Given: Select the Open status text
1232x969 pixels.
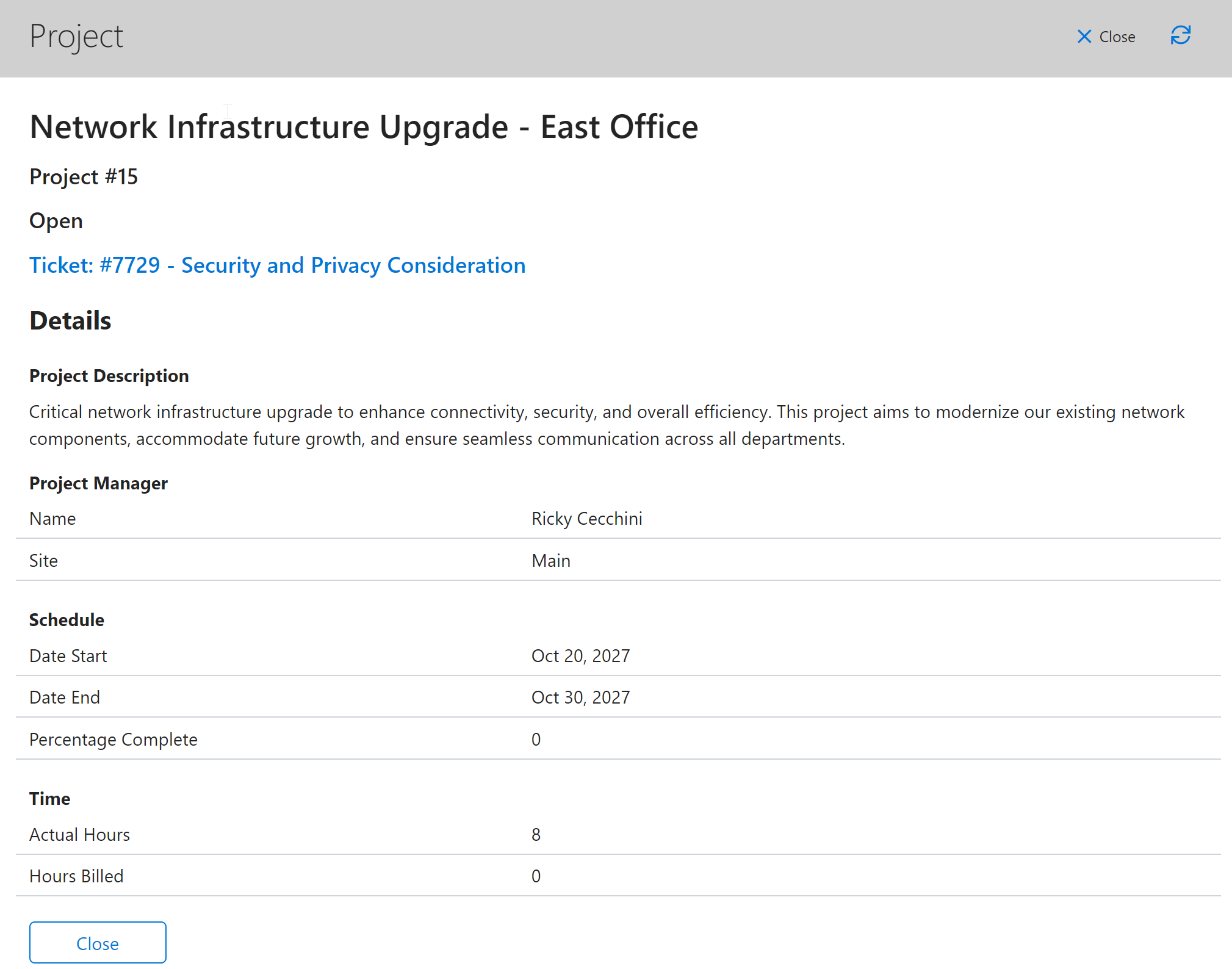Looking at the screenshot, I should [56, 221].
